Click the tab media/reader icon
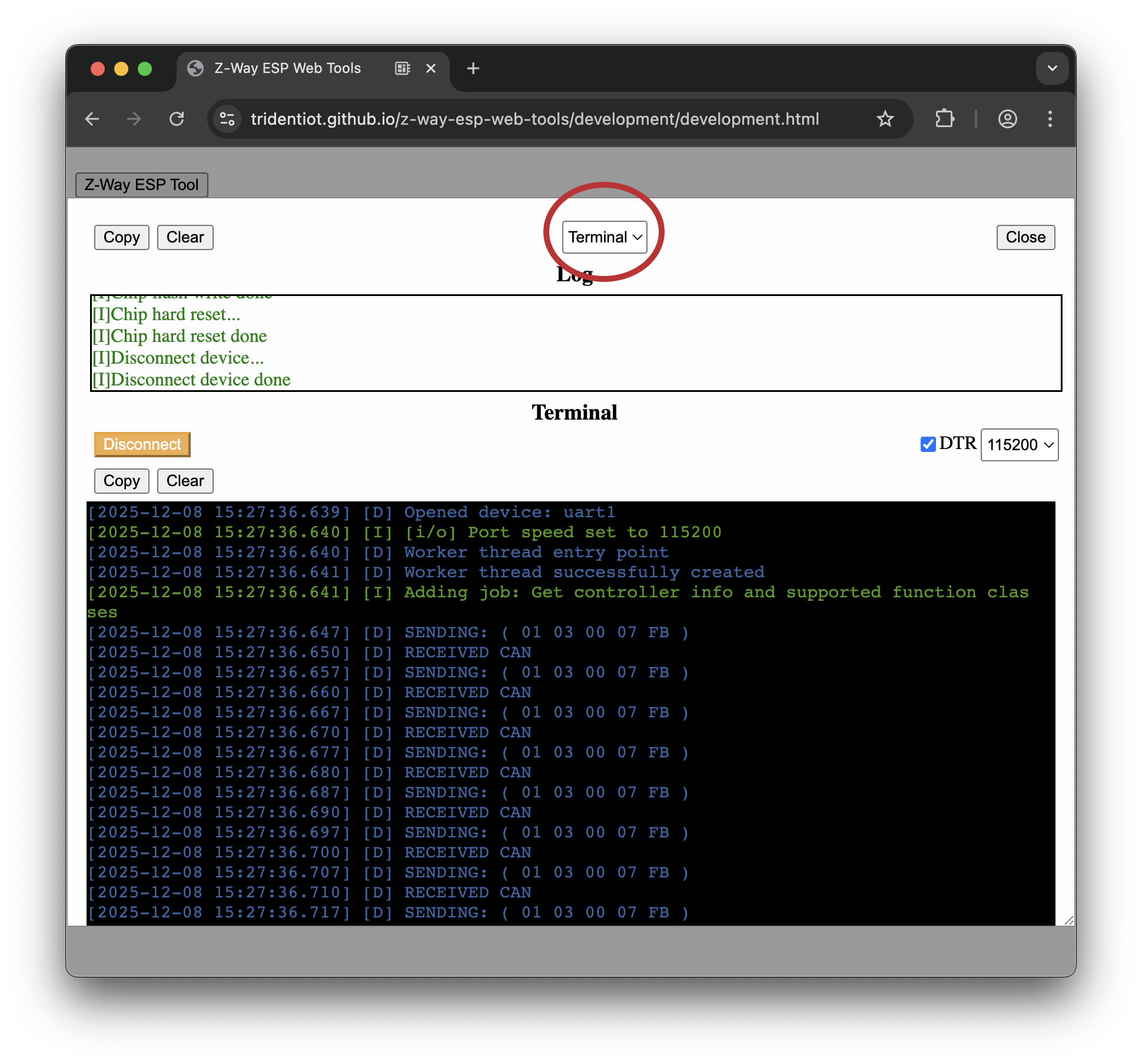The width and height of the screenshot is (1142, 1064). click(x=403, y=68)
